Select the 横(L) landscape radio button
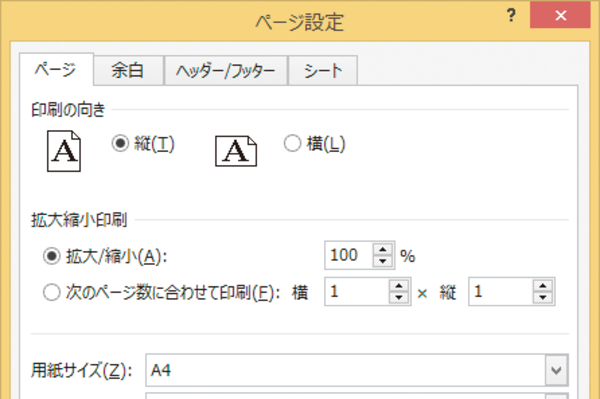 point(292,144)
